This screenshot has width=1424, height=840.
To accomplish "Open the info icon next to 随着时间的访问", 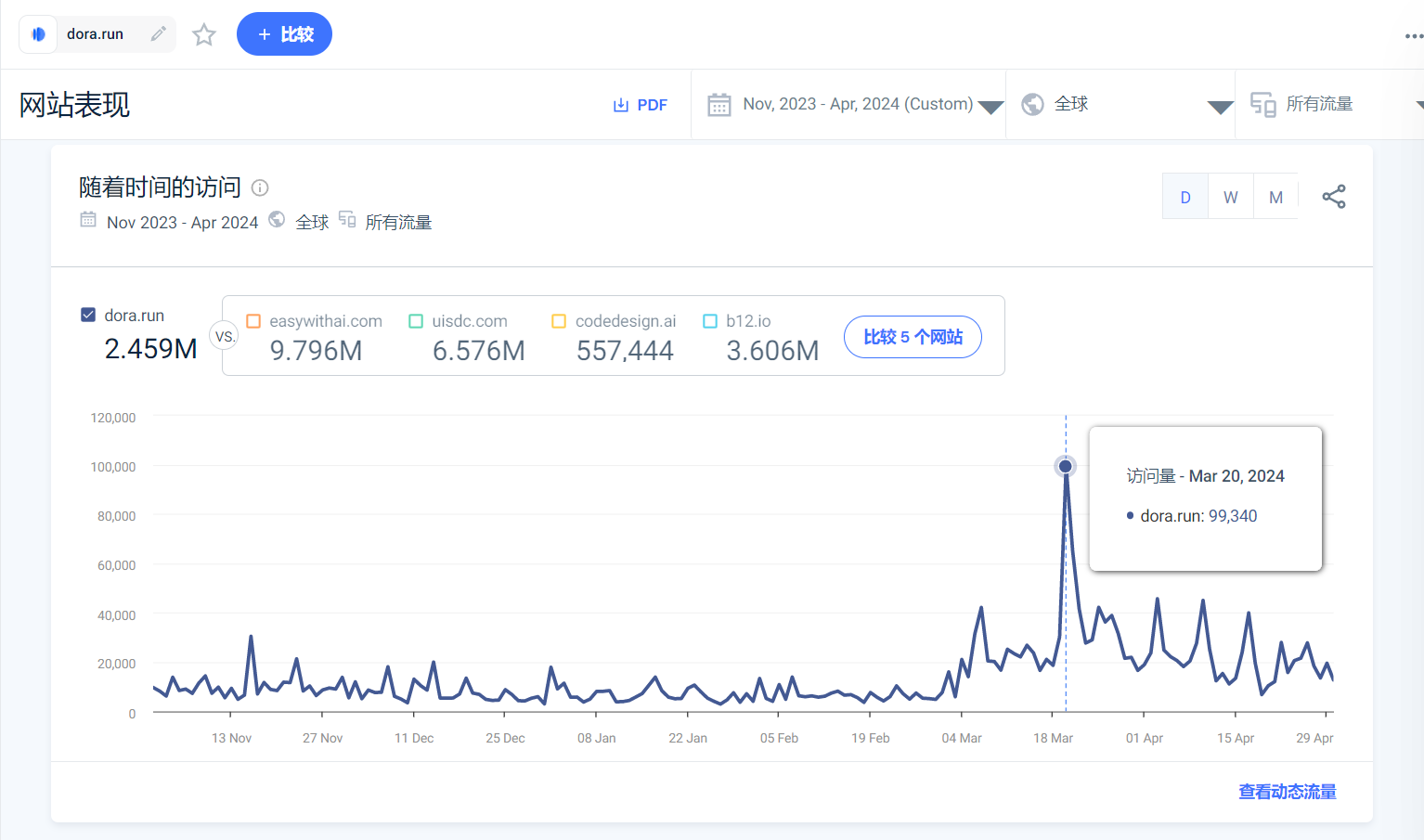I will [261, 187].
